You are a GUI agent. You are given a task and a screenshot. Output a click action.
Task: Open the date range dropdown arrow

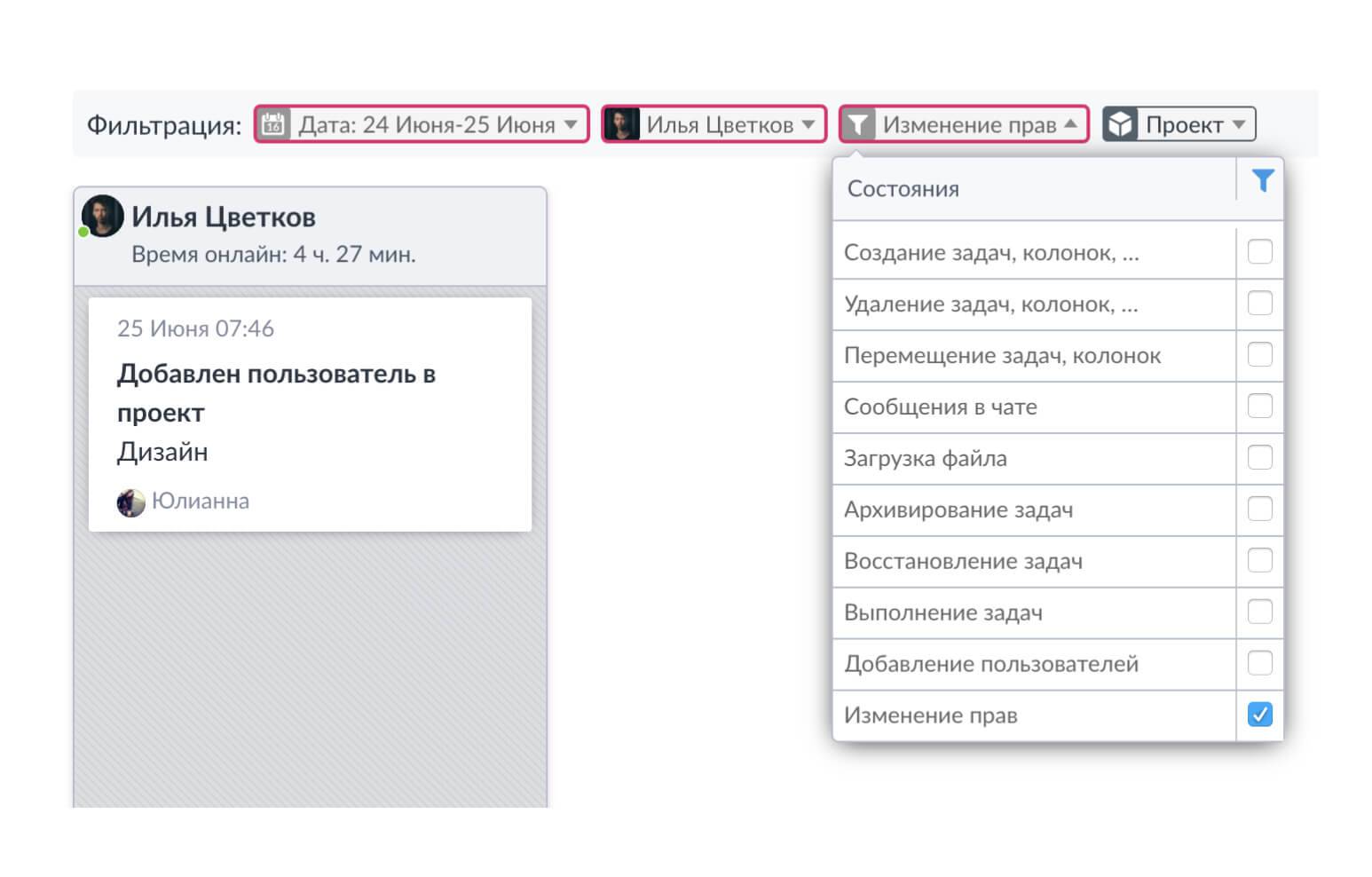point(571,124)
